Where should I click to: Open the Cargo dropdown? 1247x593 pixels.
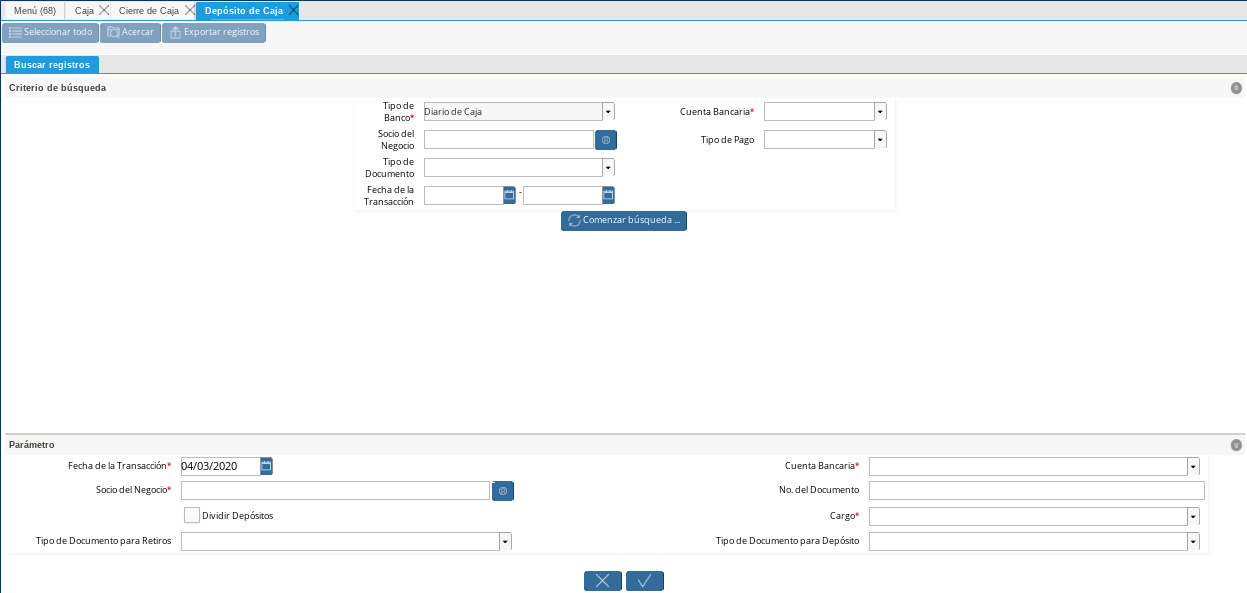point(1193,516)
